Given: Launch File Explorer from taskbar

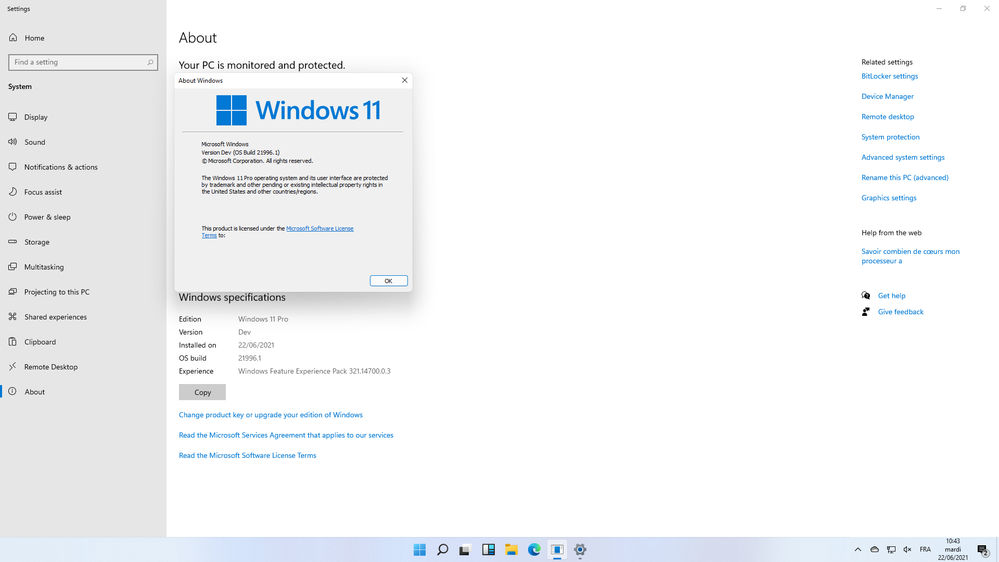Looking at the screenshot, I should [x=511, y=549].
